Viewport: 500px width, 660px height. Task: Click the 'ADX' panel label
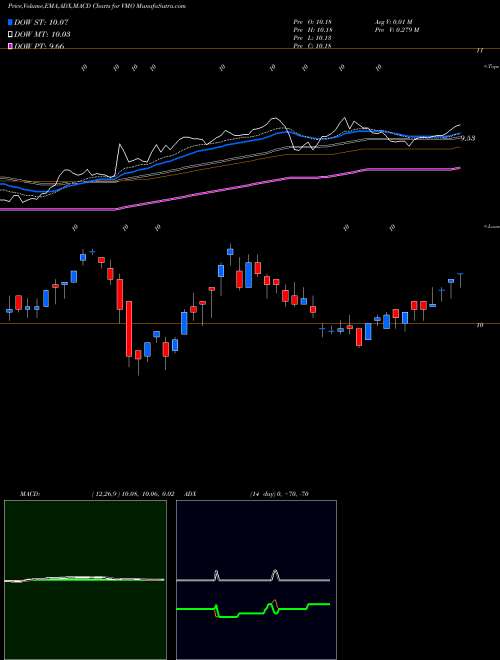(x=190, y=494)
